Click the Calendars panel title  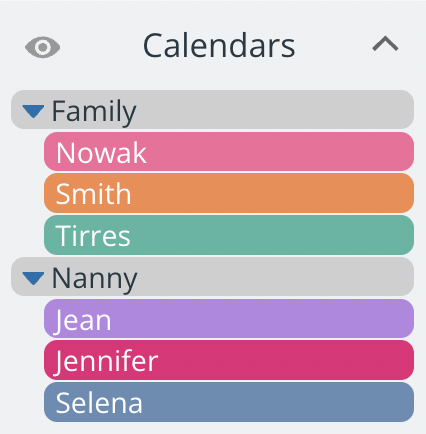point(219,45)
